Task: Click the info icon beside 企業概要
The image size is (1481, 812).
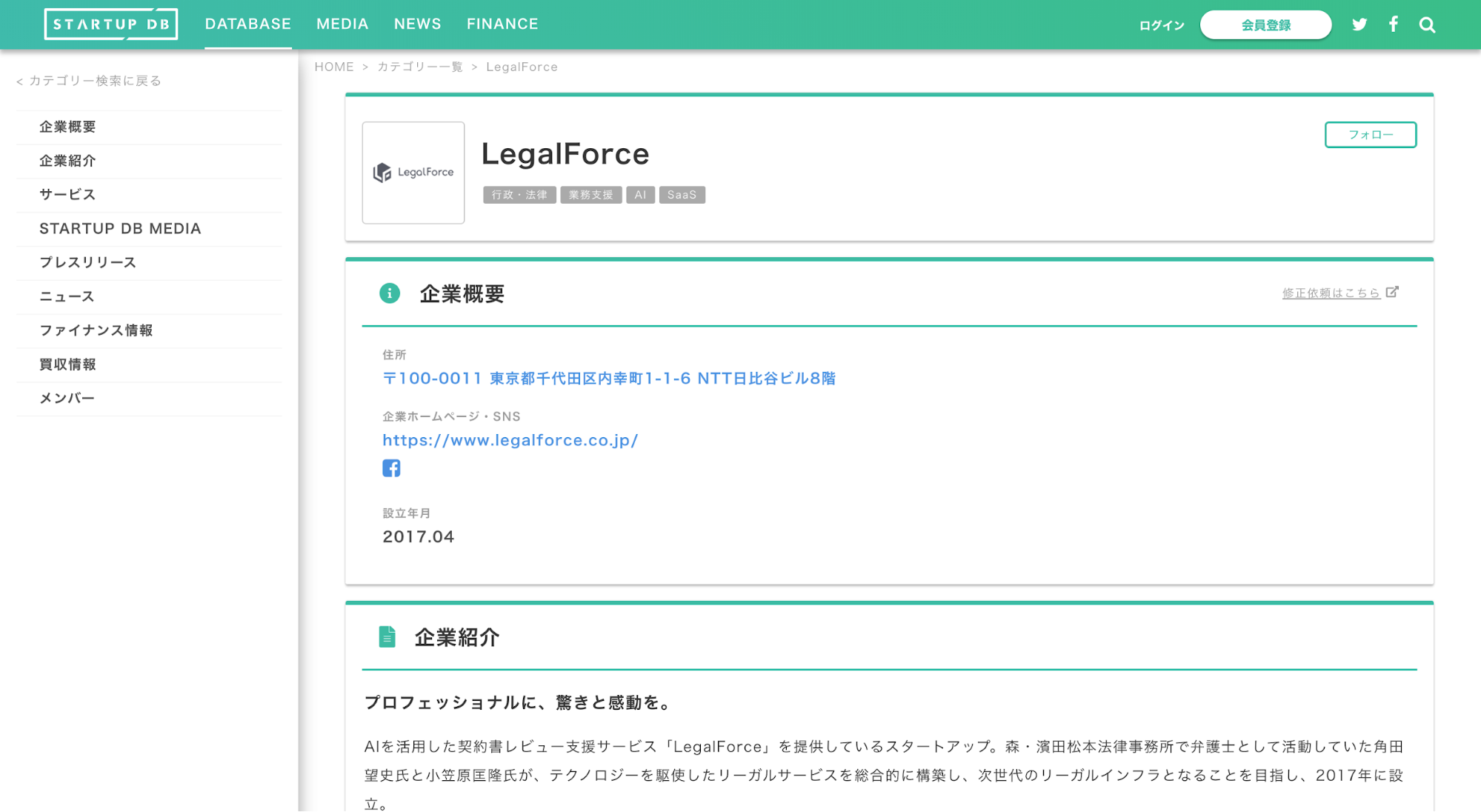Action: tap(390, 293)
